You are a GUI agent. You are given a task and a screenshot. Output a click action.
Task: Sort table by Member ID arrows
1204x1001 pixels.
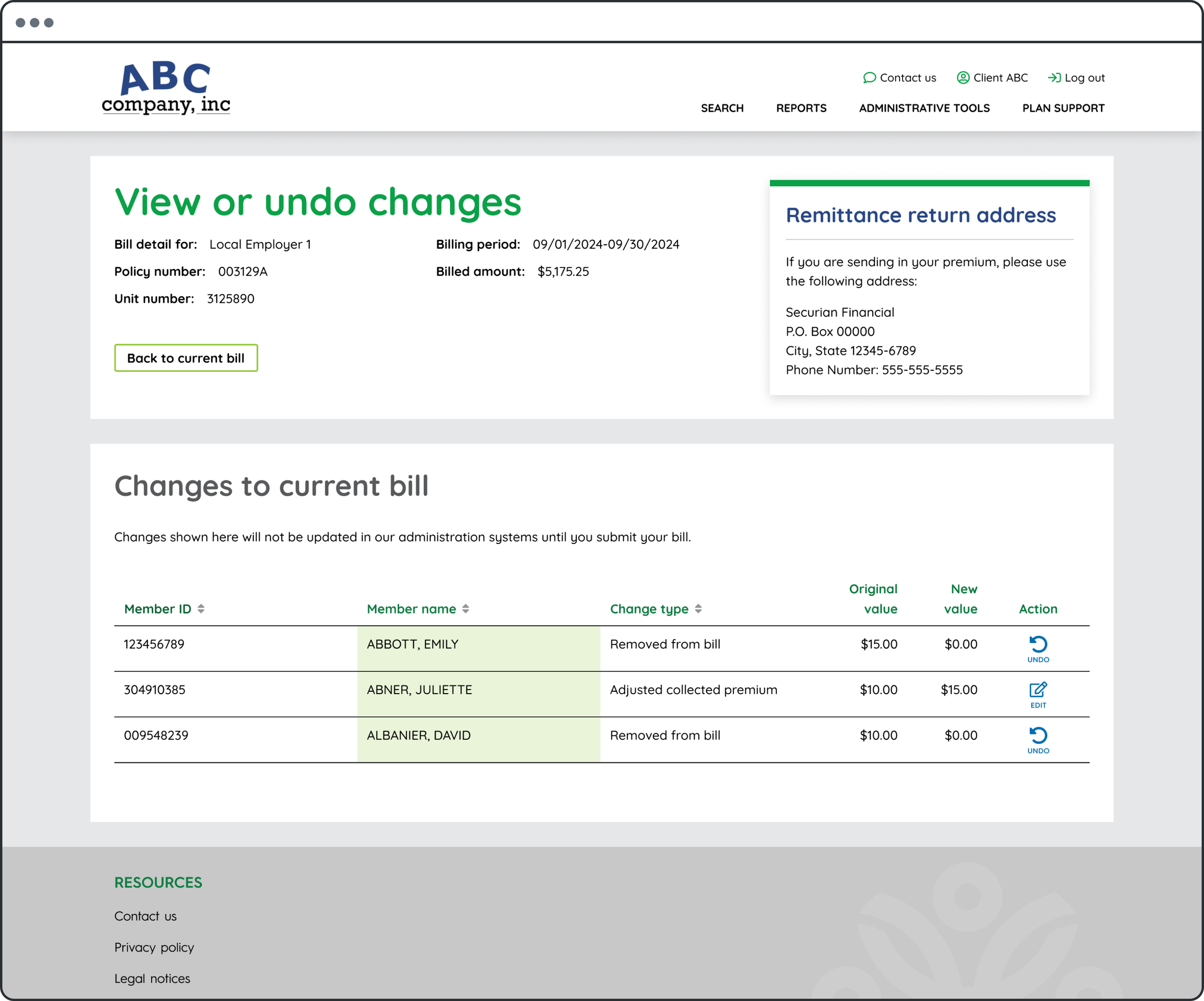[201, 609]
